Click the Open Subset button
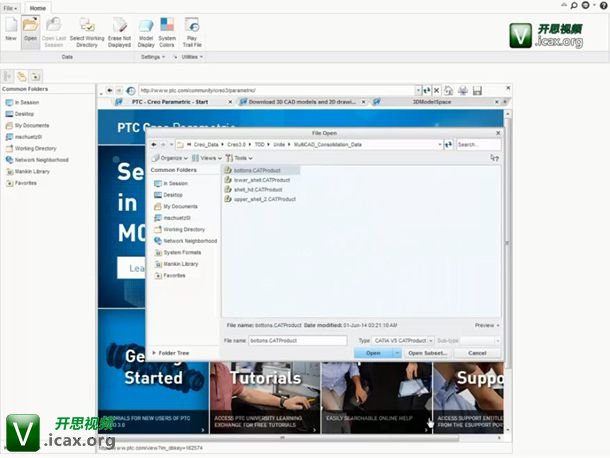Screen dimensions: 610x458 pos(427,353)
